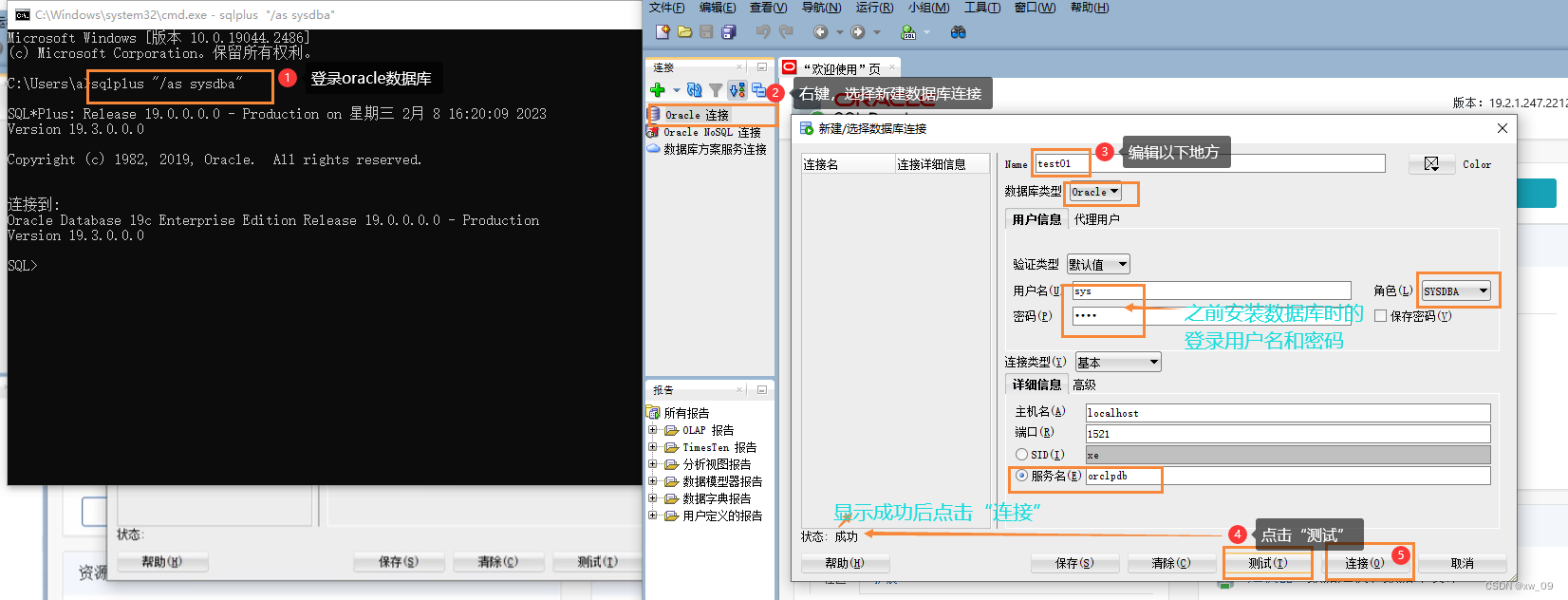Viewport: 1568px width, 600px height.
Task: Switch to the 代理用户 tab
Action: tap(1096, 219)
